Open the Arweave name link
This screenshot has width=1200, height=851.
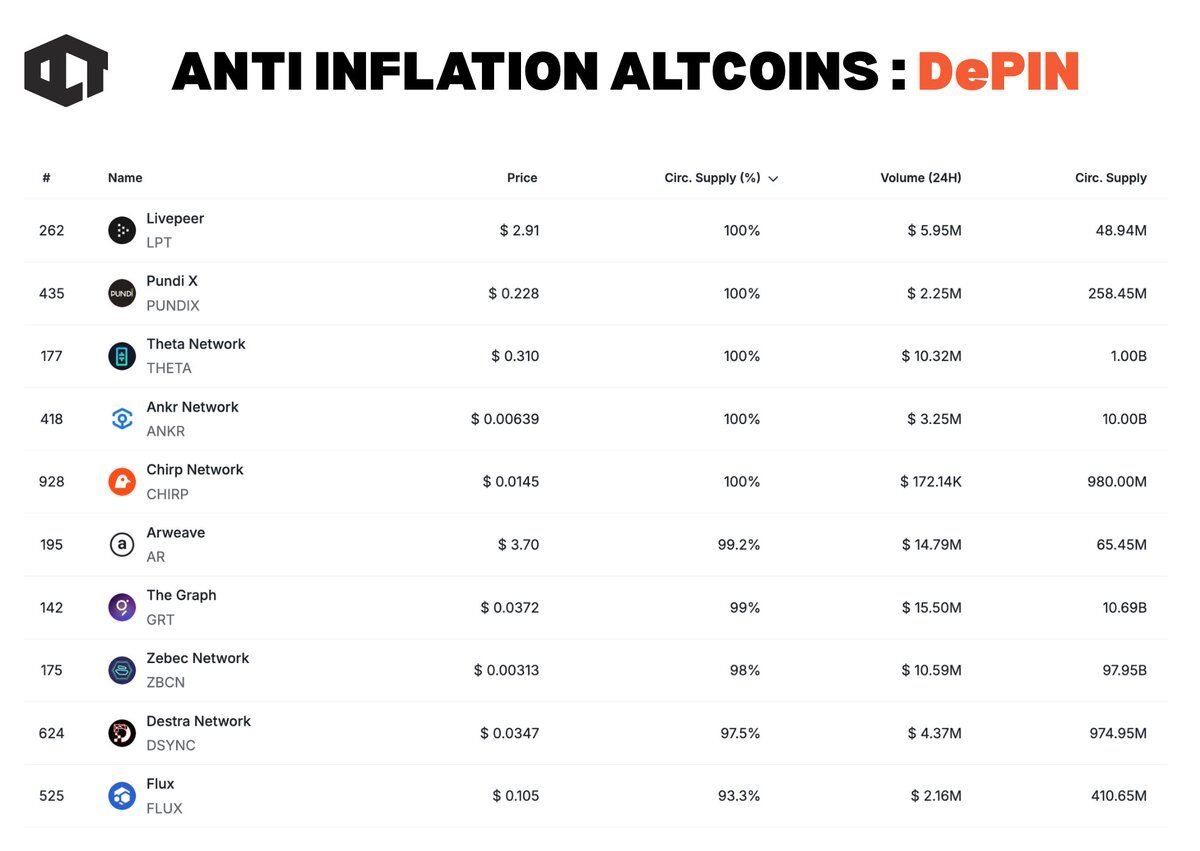[x=175, y=533]
